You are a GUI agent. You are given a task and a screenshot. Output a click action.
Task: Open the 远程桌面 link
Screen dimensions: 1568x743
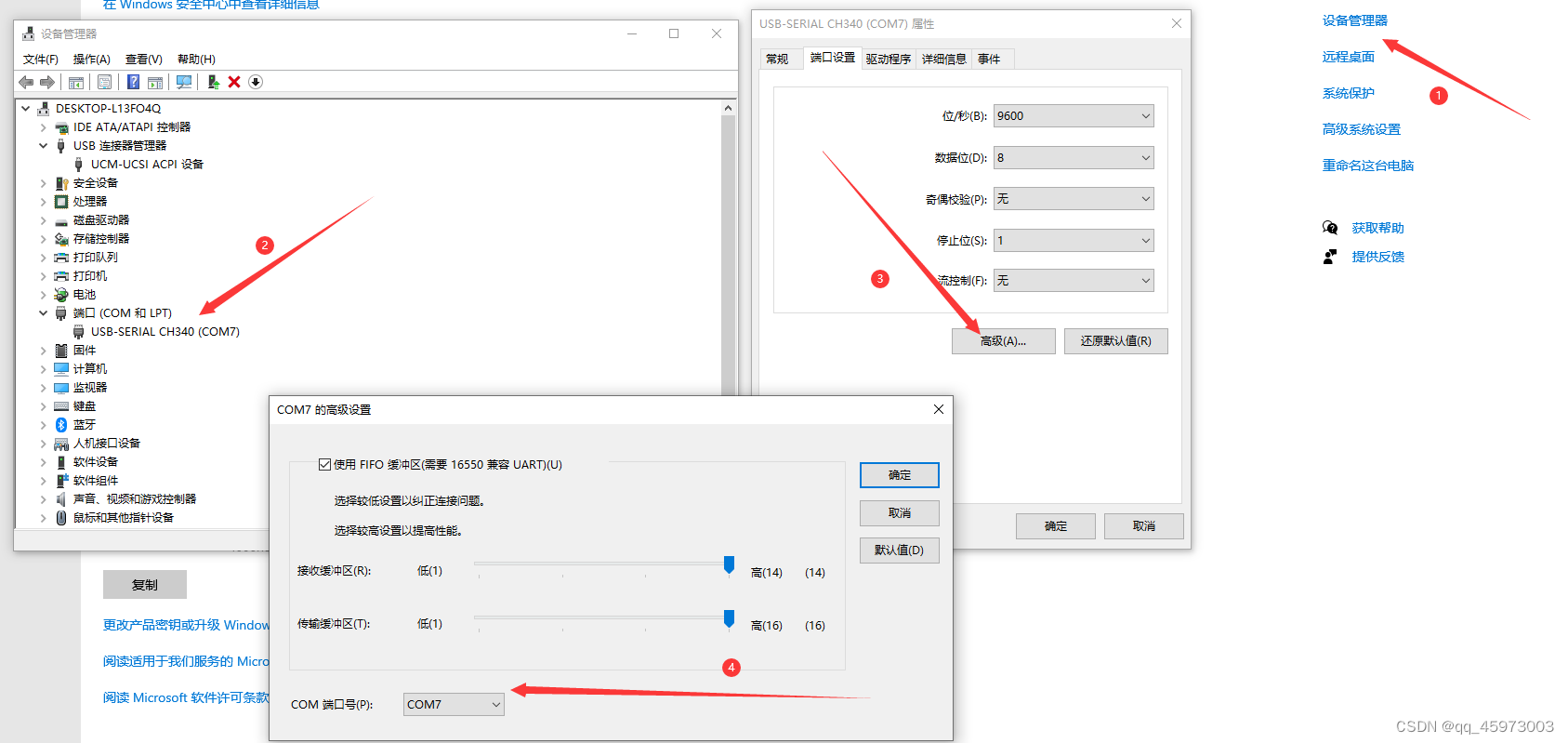click(1349, 57)
